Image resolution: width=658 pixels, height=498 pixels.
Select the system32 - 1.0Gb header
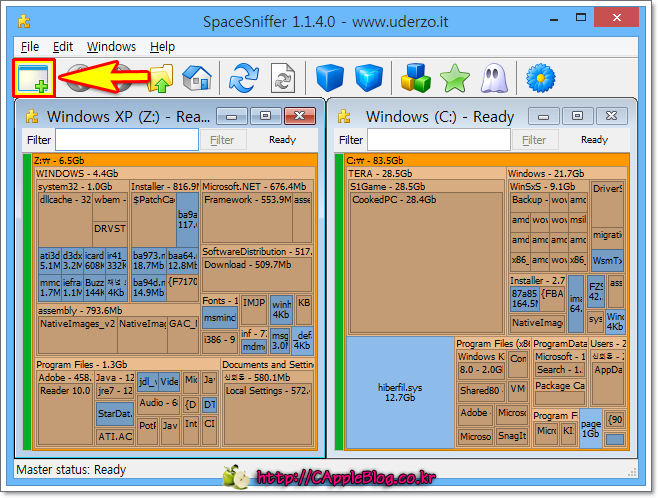click(83, 186)
